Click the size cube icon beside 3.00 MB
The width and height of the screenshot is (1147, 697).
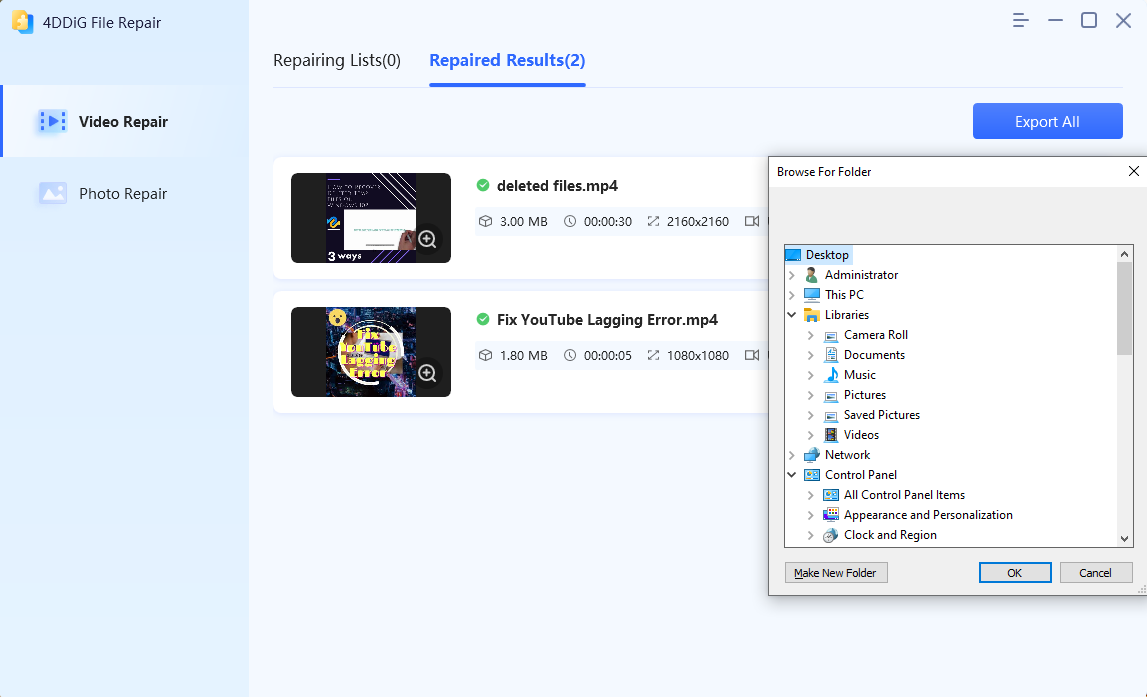485,221
